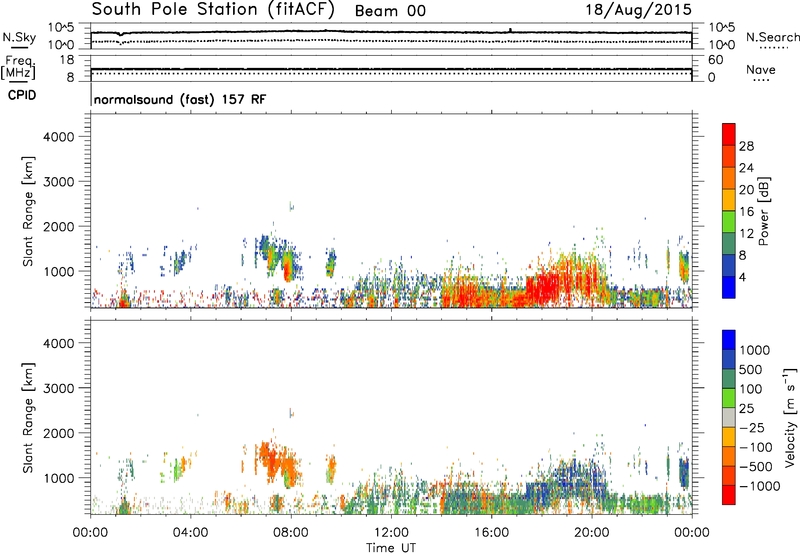
Task: Click the 16:00 time tick label
Action: click(x=491, y=533)
